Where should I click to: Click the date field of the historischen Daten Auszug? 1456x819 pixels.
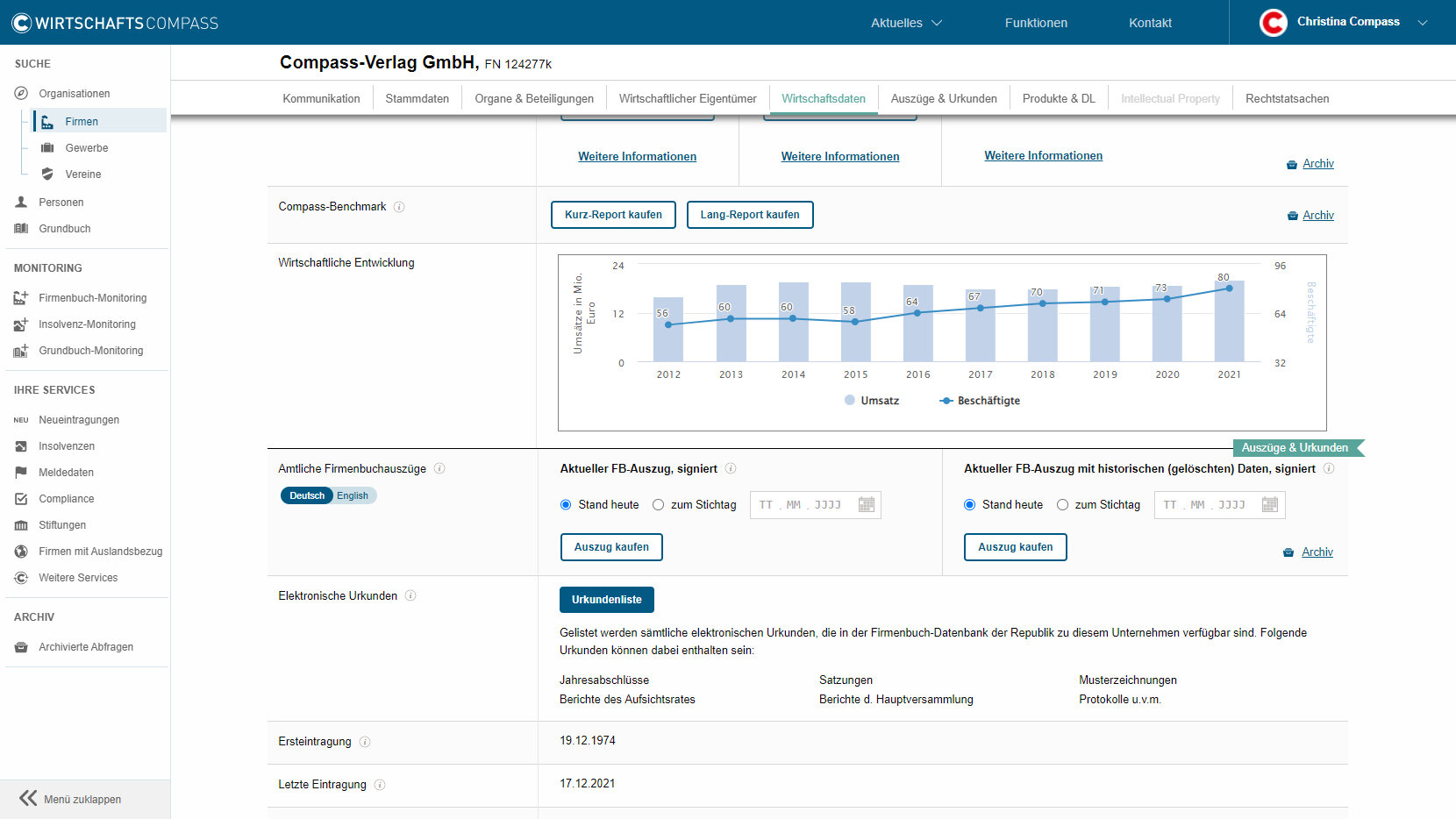tap(1219, 505)
